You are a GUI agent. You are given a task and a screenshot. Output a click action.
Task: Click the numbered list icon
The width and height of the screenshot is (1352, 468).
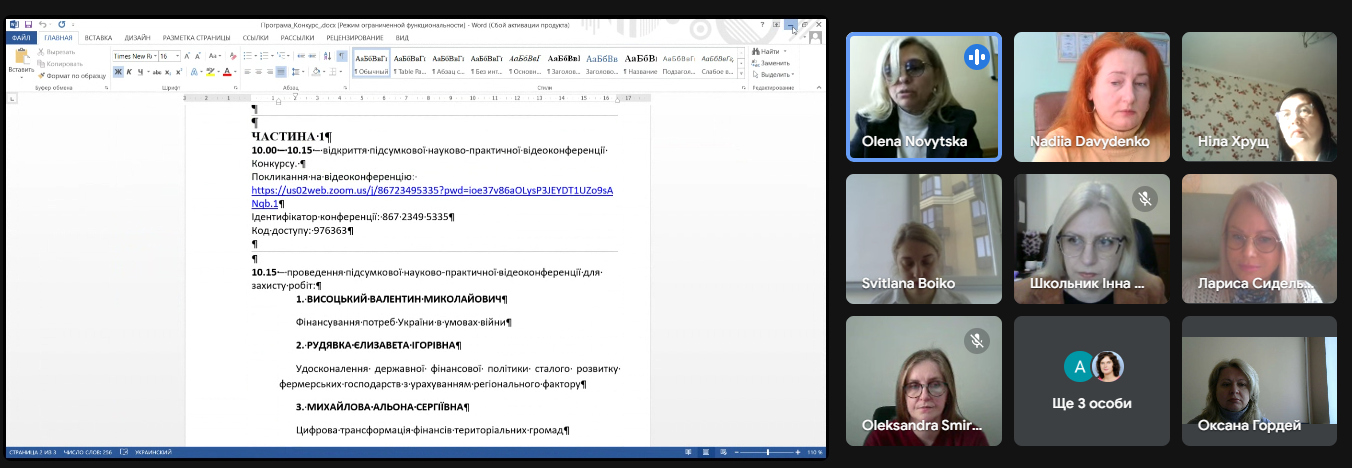pos(264,56)
